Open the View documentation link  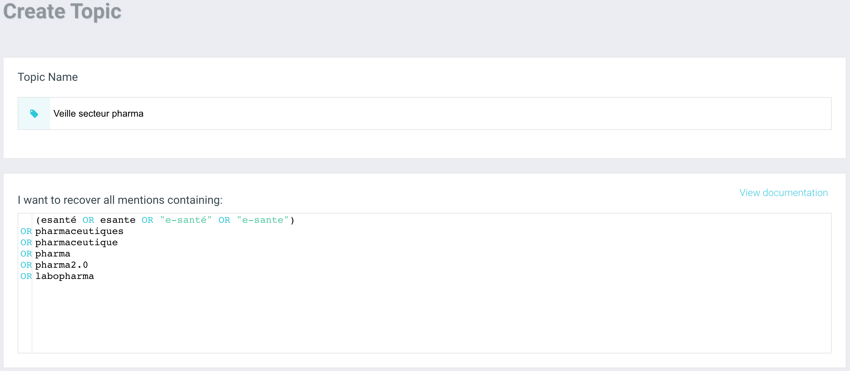[783, 193]
